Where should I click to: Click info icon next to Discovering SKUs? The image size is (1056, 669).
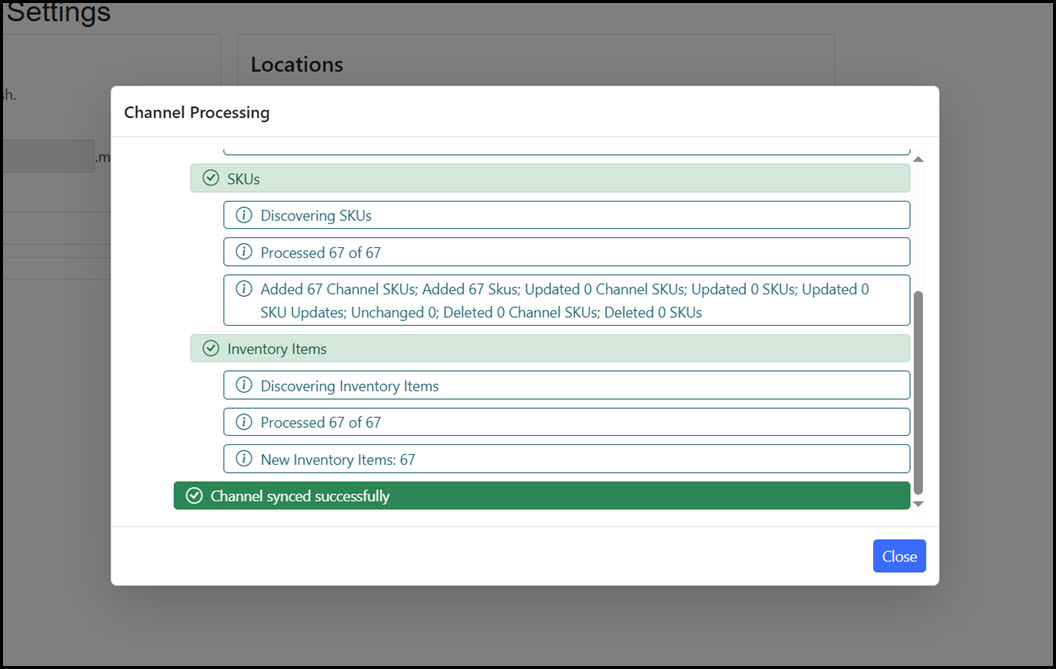[243, 215]
